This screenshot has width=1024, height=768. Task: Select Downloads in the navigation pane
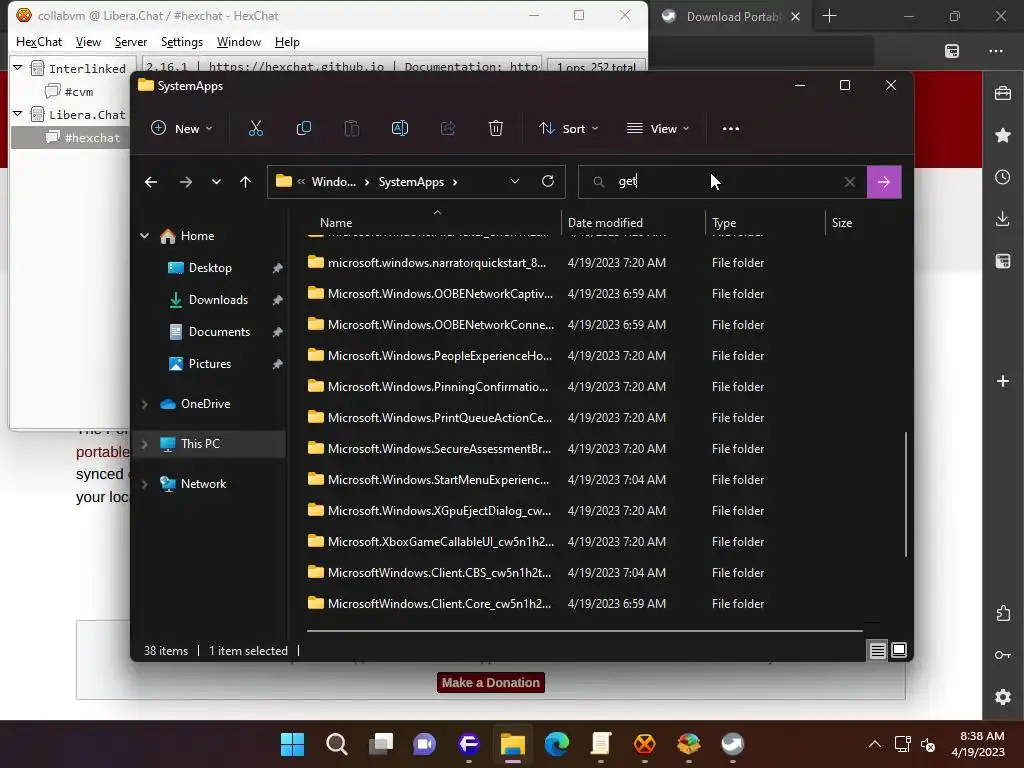point(218,300)
